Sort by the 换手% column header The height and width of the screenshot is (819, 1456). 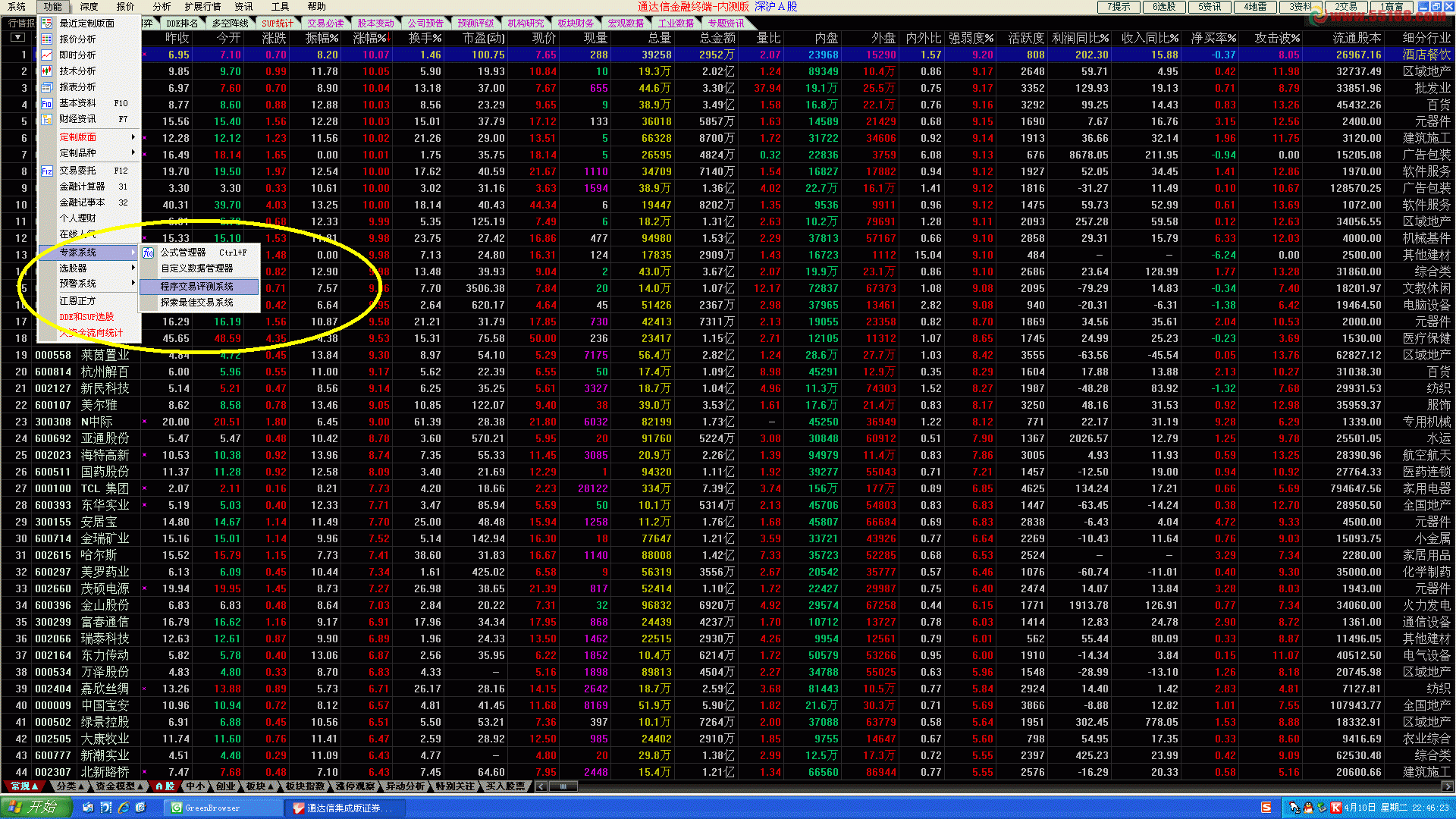click(425, 38)
